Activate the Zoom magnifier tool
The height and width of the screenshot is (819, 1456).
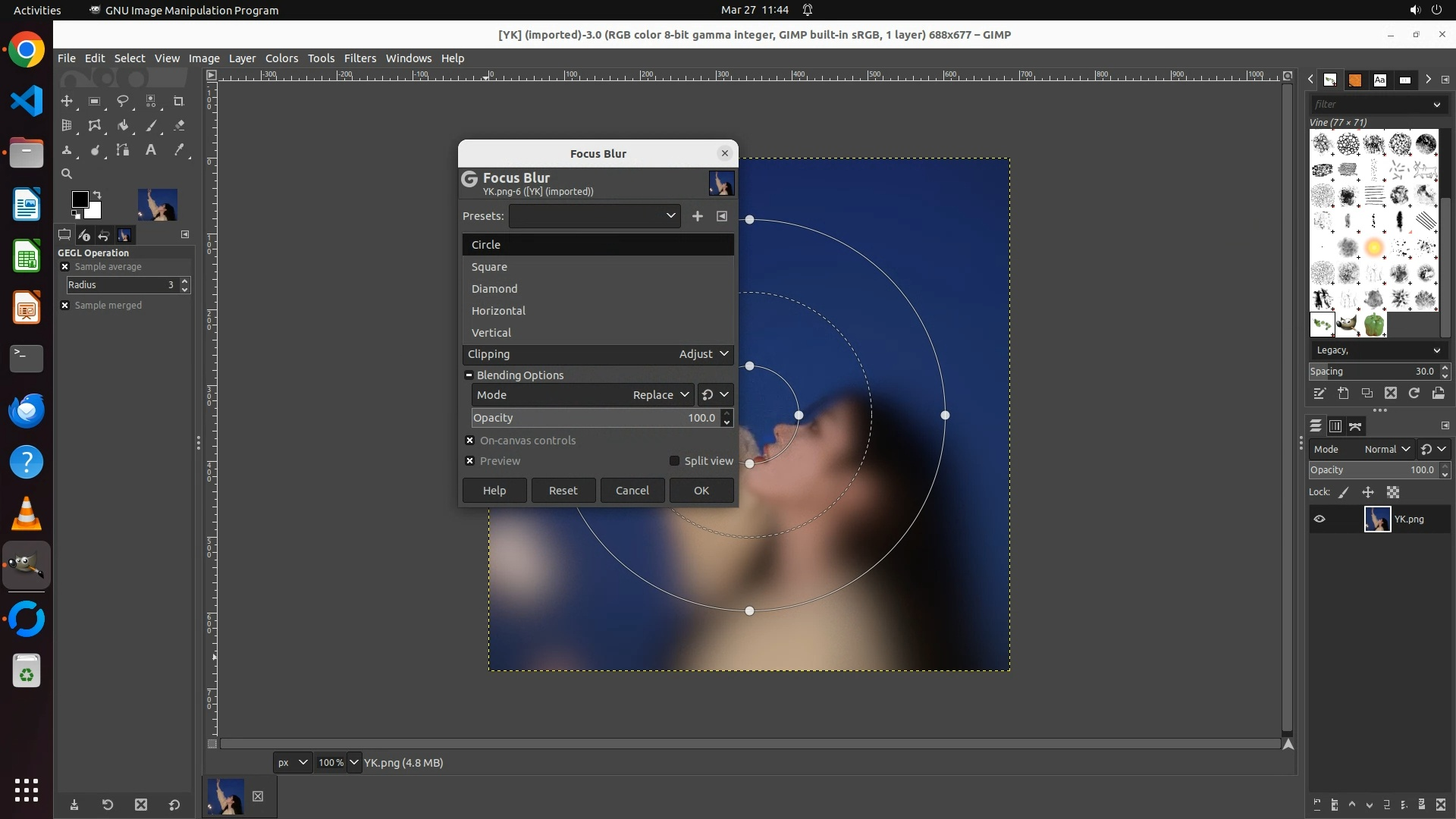(67, 174)
